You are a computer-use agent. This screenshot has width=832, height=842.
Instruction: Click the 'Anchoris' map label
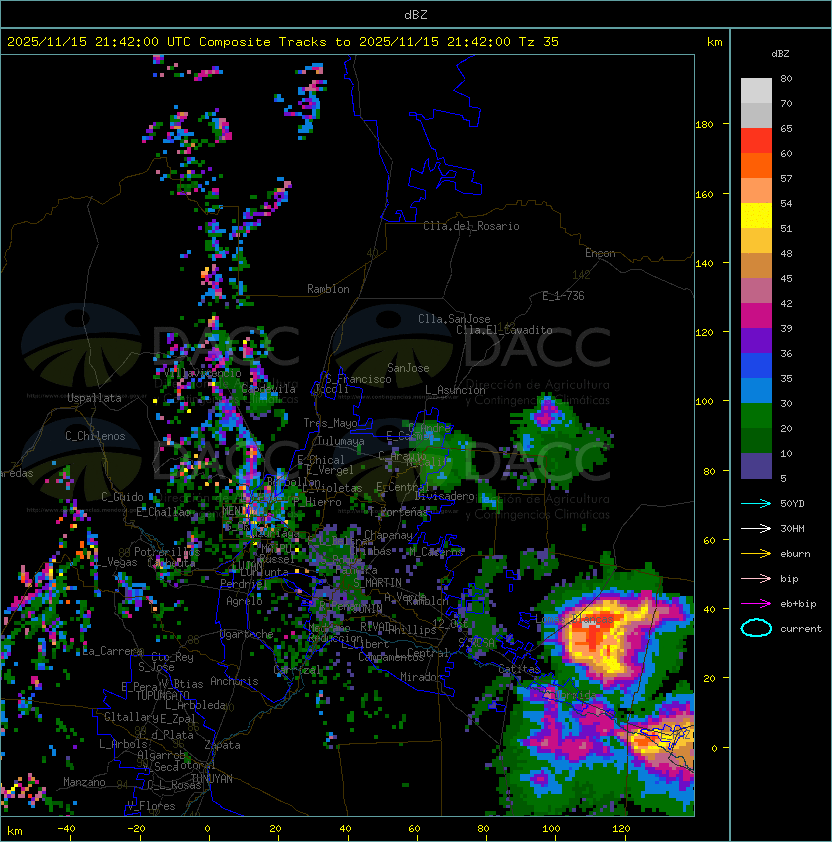click(x=234, y=681)
